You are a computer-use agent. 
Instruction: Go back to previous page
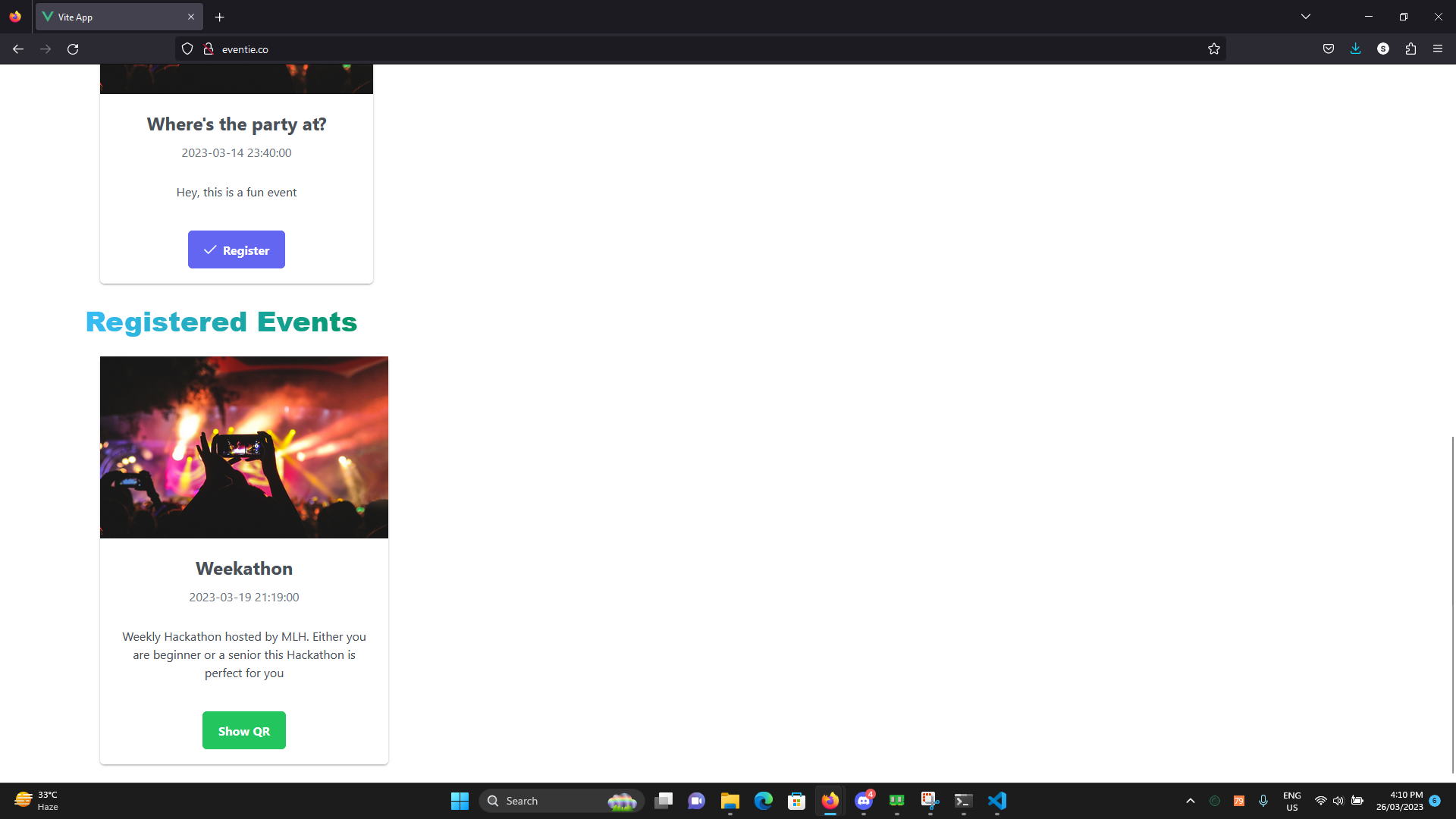[x=18, y=49]
